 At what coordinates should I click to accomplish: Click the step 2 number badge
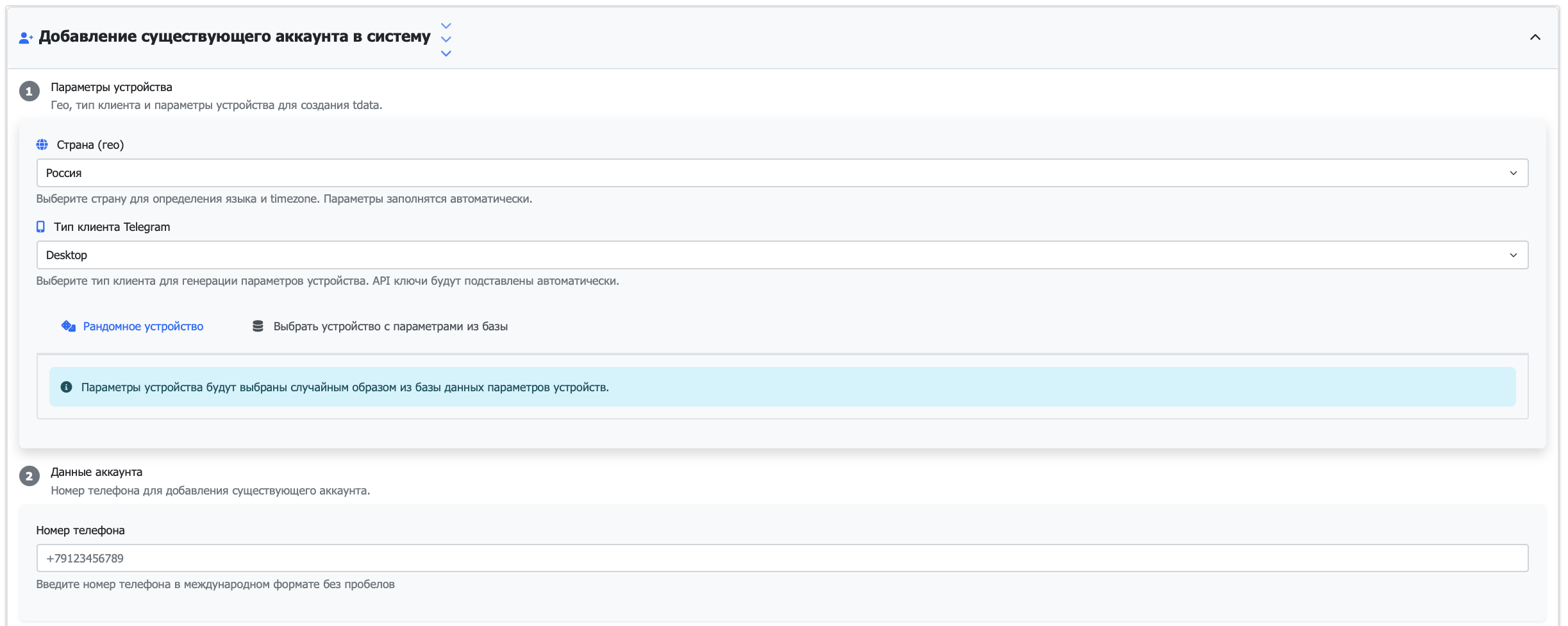(29, 476)
